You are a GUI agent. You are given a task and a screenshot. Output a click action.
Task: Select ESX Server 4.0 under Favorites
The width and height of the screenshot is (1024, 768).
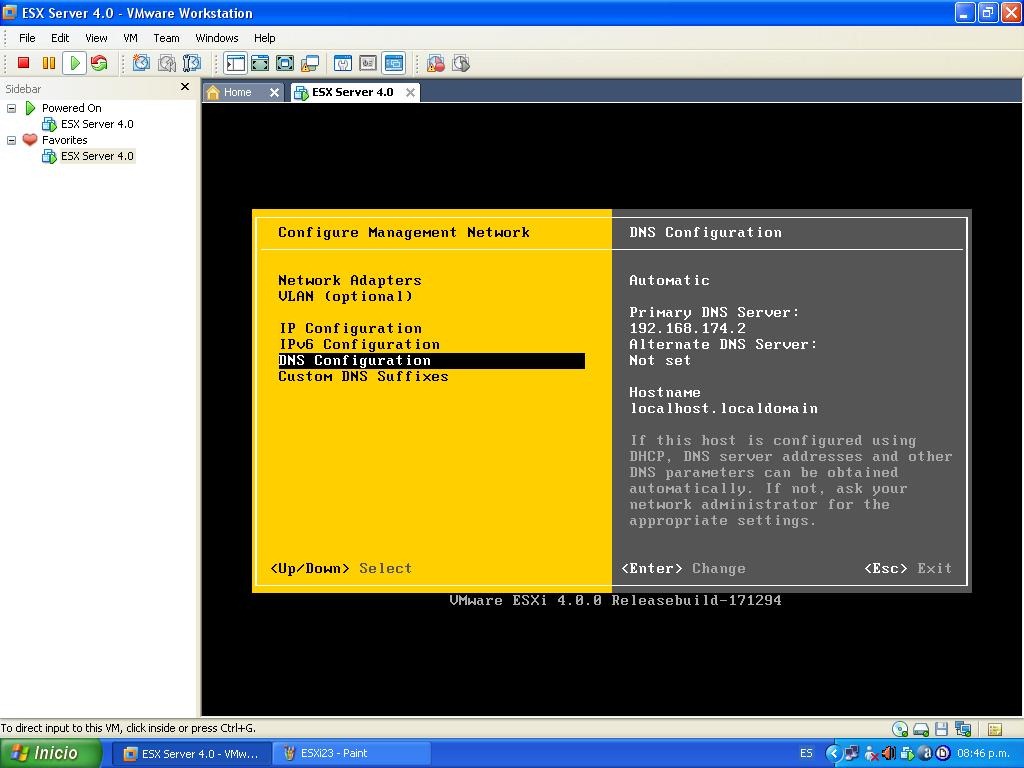point(97,156)
